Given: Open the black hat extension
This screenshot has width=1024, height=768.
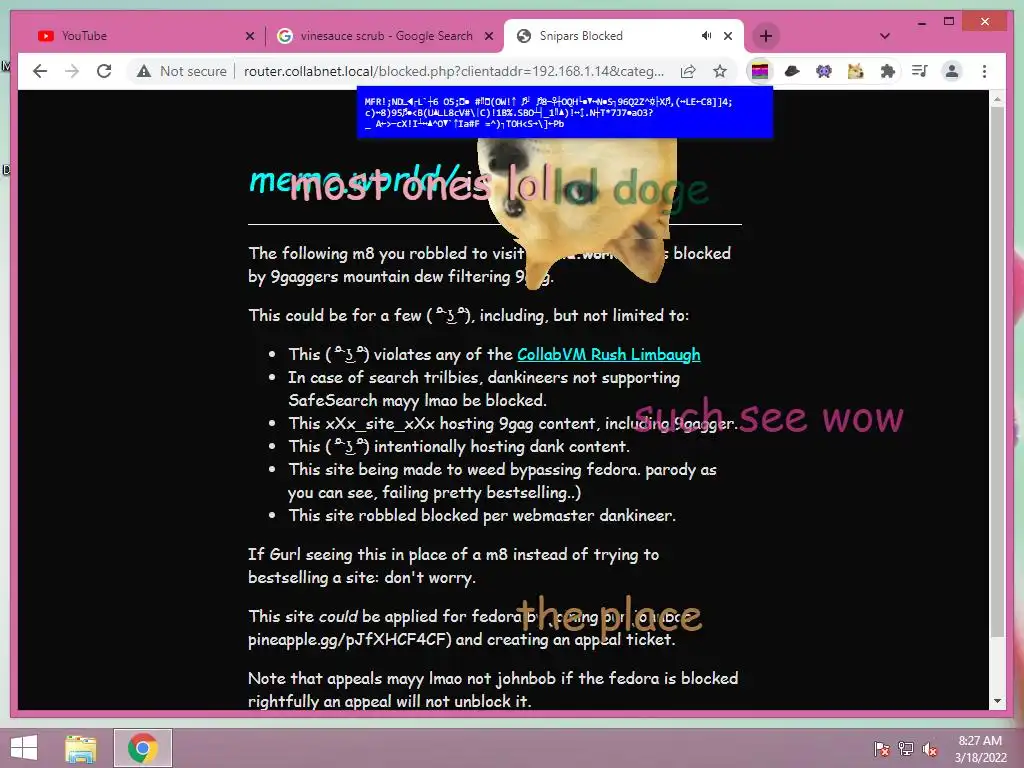Looking at the screenshot, I should (x=792, y=71).
